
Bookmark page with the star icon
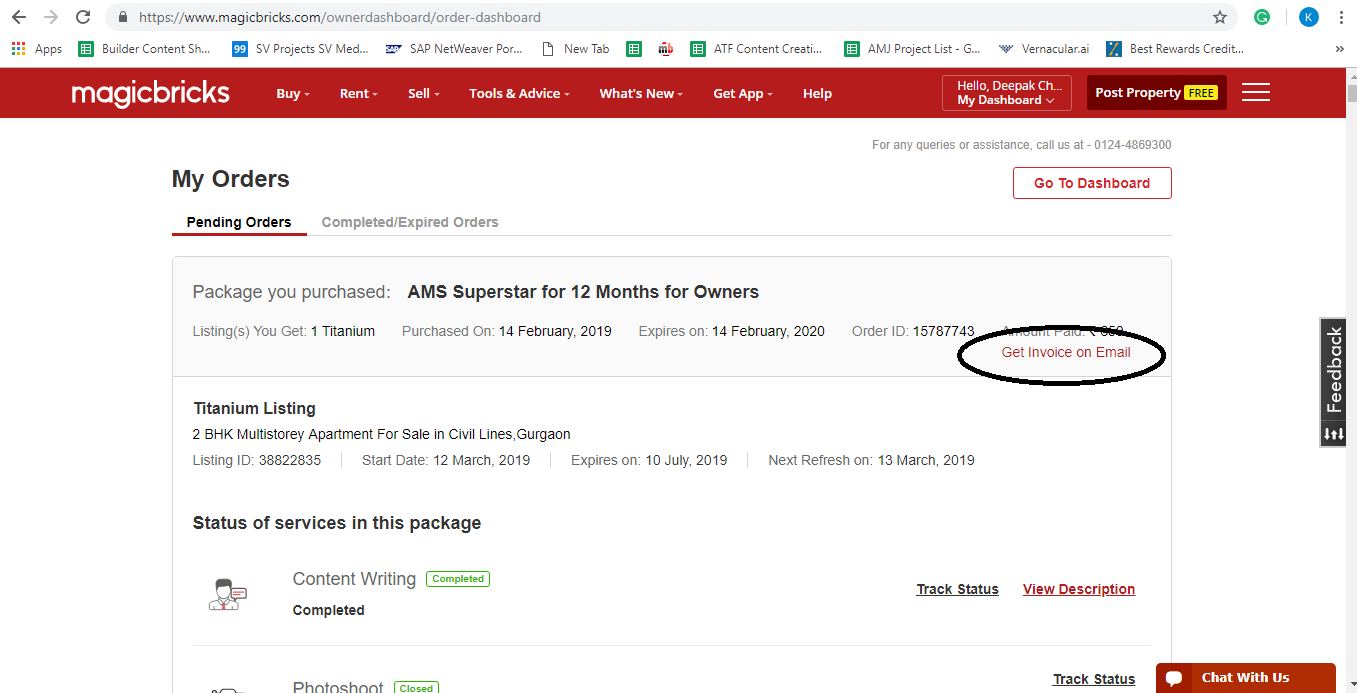pyautogui.click(x=1219, y=17)
